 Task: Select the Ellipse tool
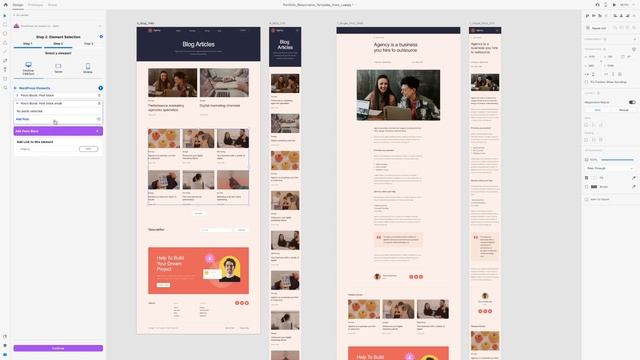pyautogui.click(x=5, y=34)
